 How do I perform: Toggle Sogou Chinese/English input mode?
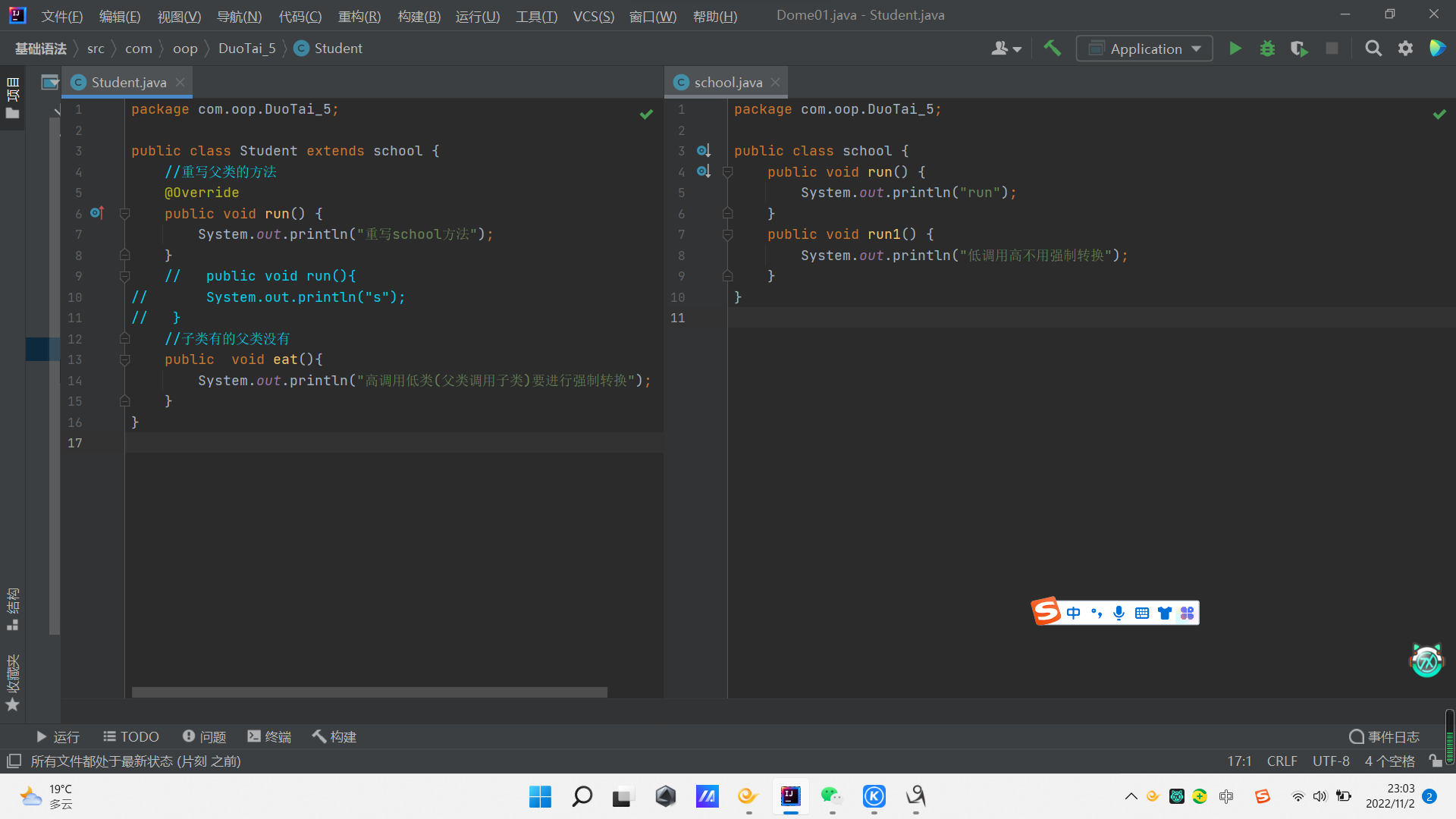coord(1073,613)
